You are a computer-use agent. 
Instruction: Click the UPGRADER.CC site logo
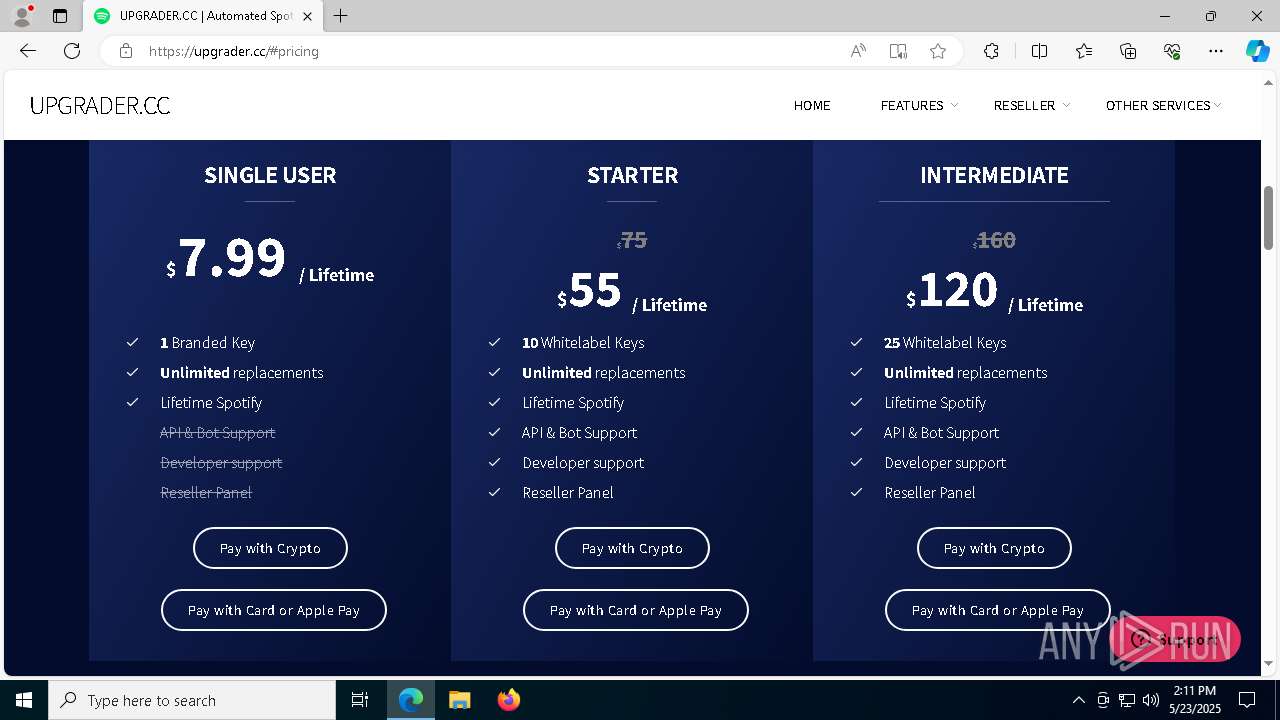[x=100, y=106]
